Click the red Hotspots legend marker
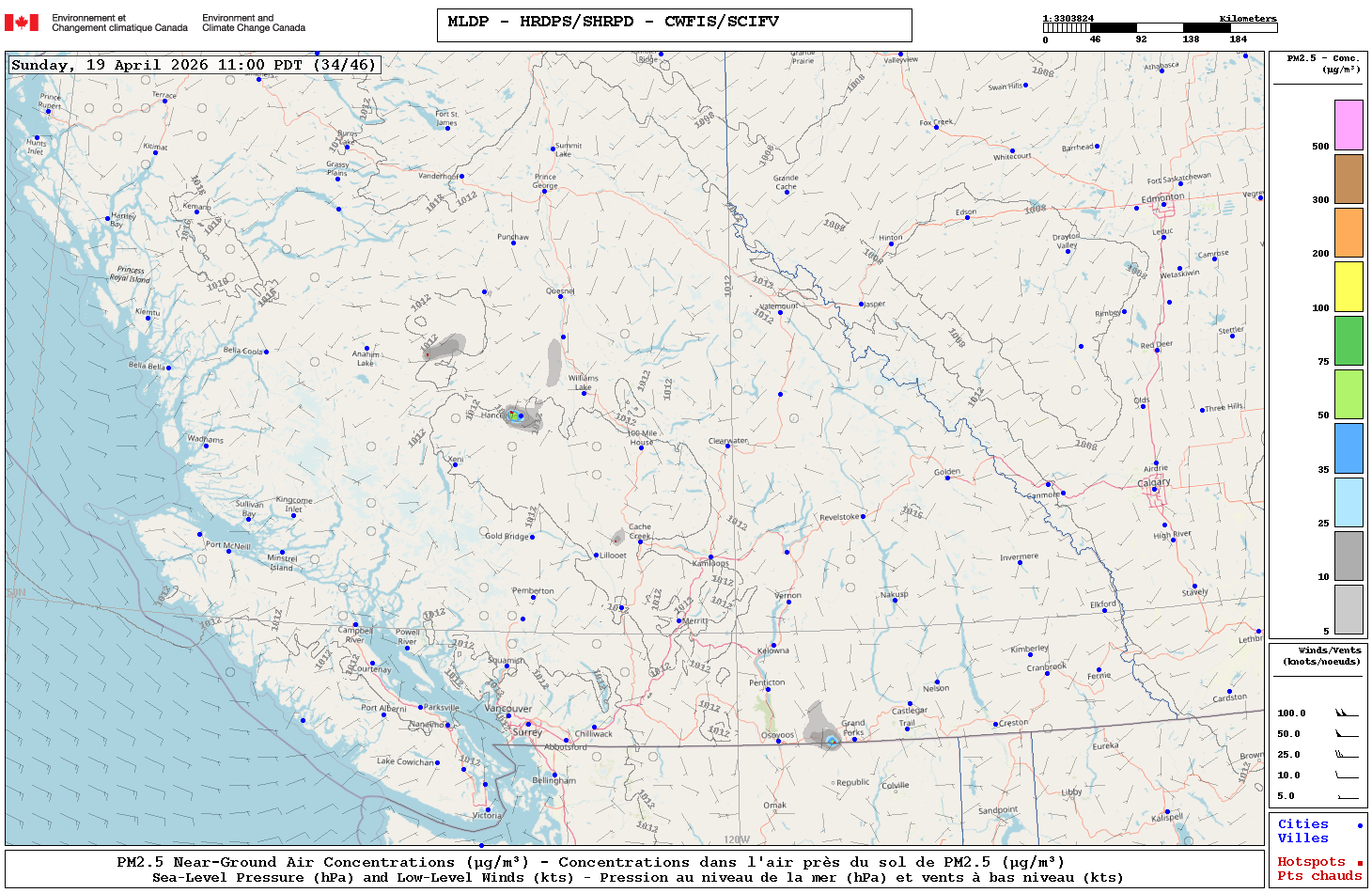 pyautogui.click(x=1360, y=863)
